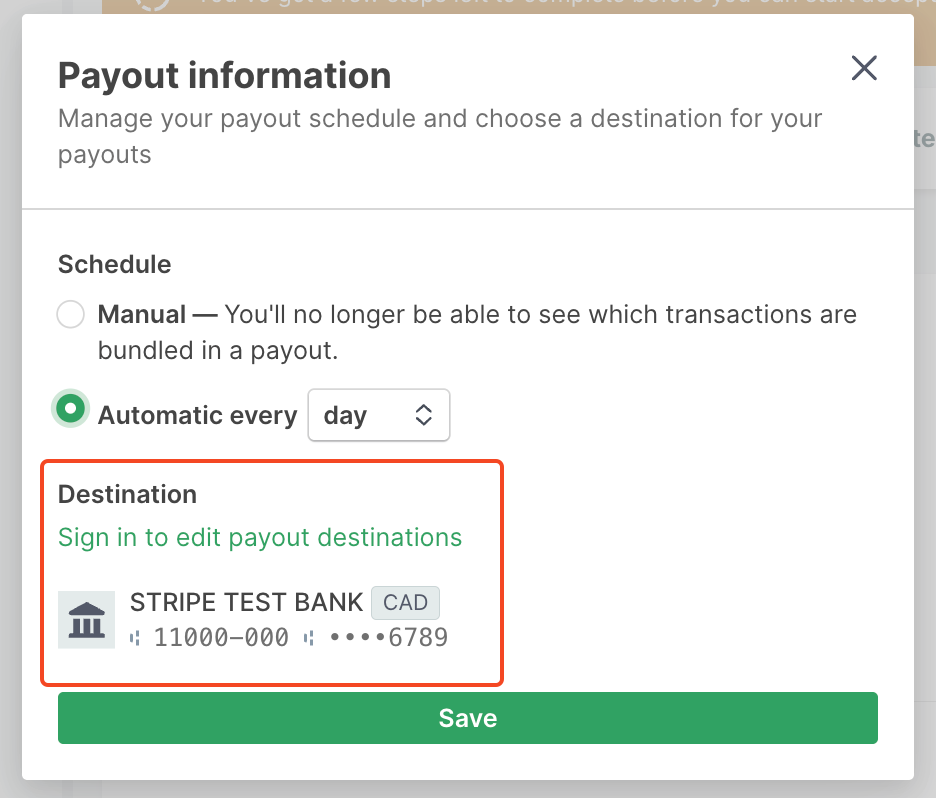Select the Automatic every radio button
936x798 pixels.
click(71, 408)
